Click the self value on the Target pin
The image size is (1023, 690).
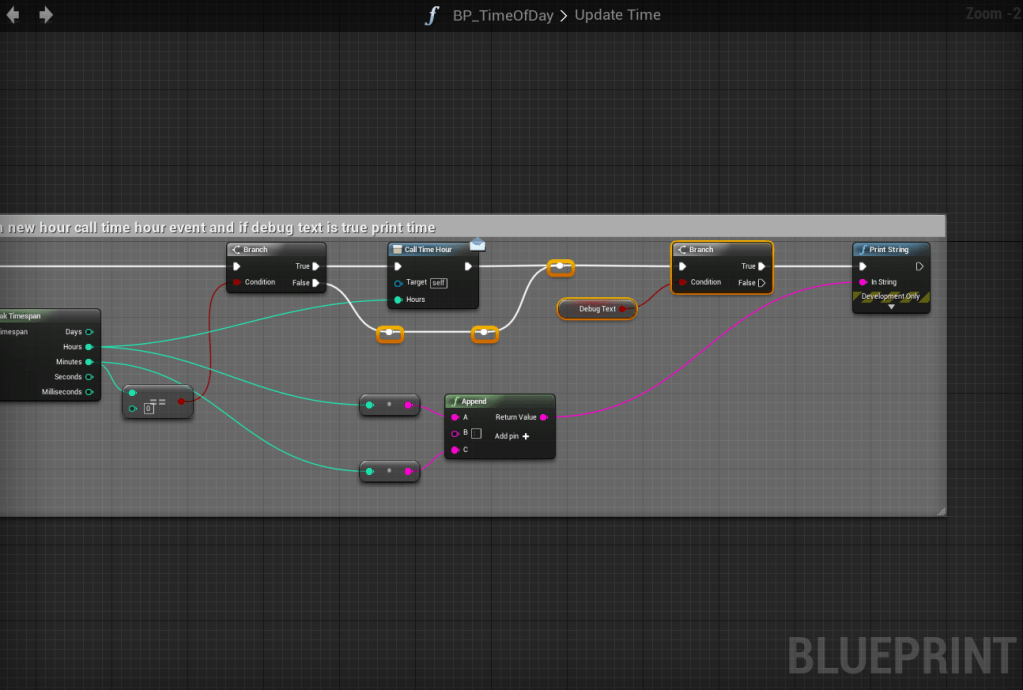[x=438, y=283]
